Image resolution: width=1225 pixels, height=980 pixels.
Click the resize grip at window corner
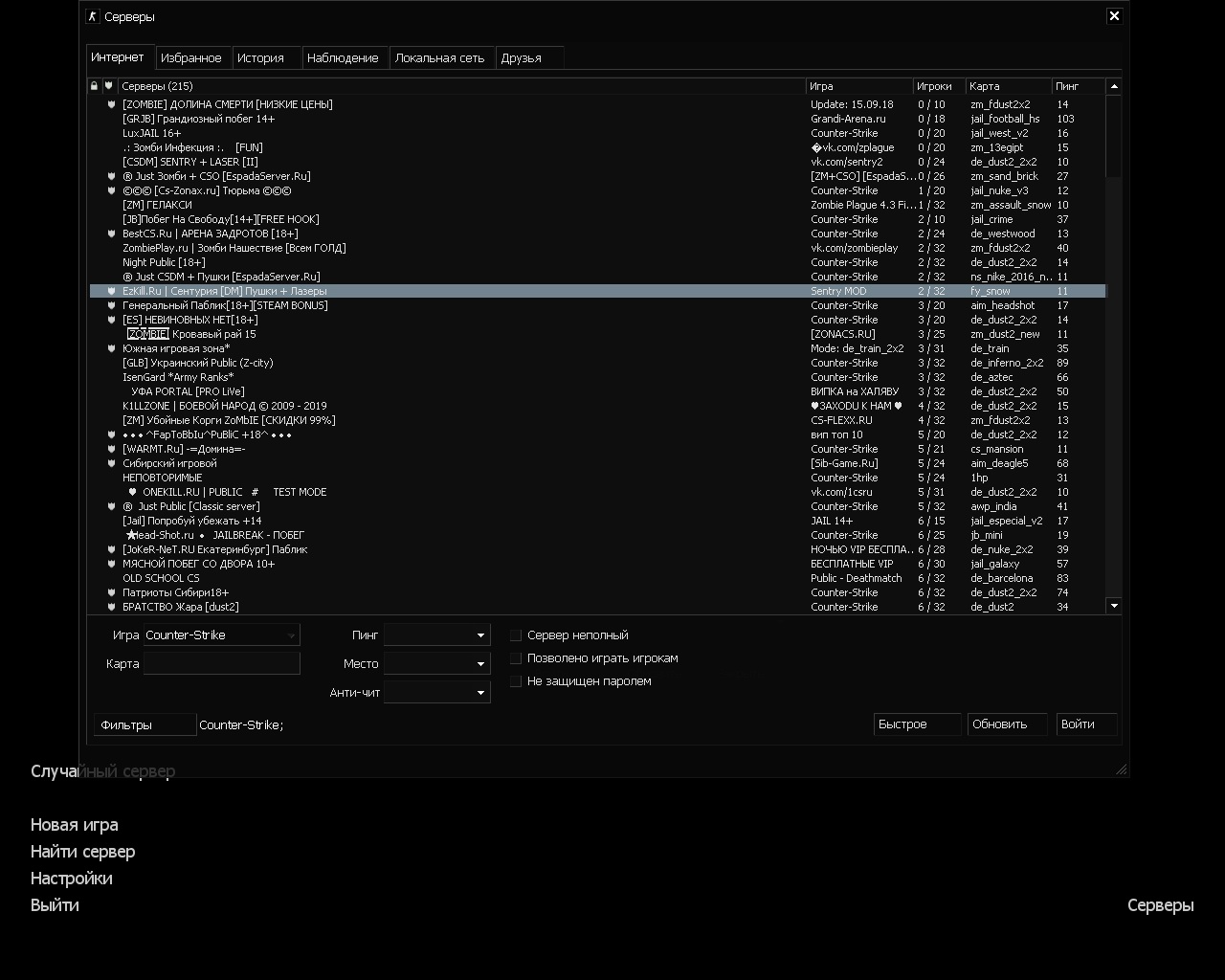click(x=1121, y=768)
